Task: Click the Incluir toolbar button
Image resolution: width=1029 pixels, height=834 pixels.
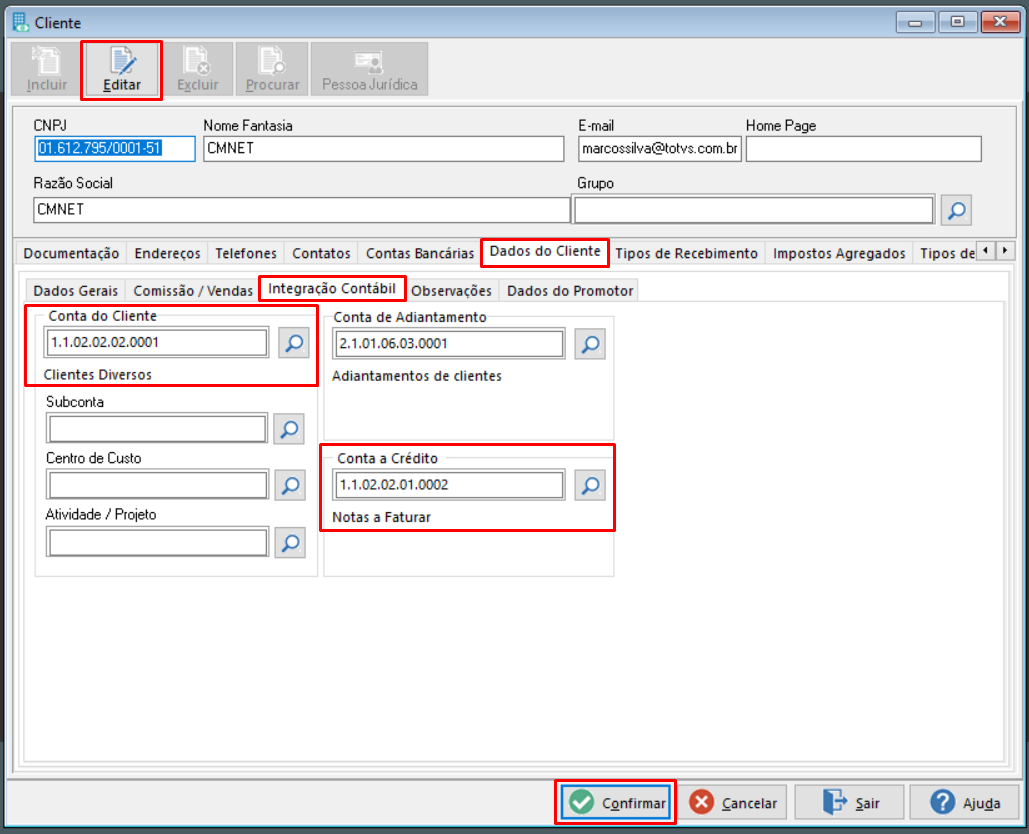Action: click(47, 70)
